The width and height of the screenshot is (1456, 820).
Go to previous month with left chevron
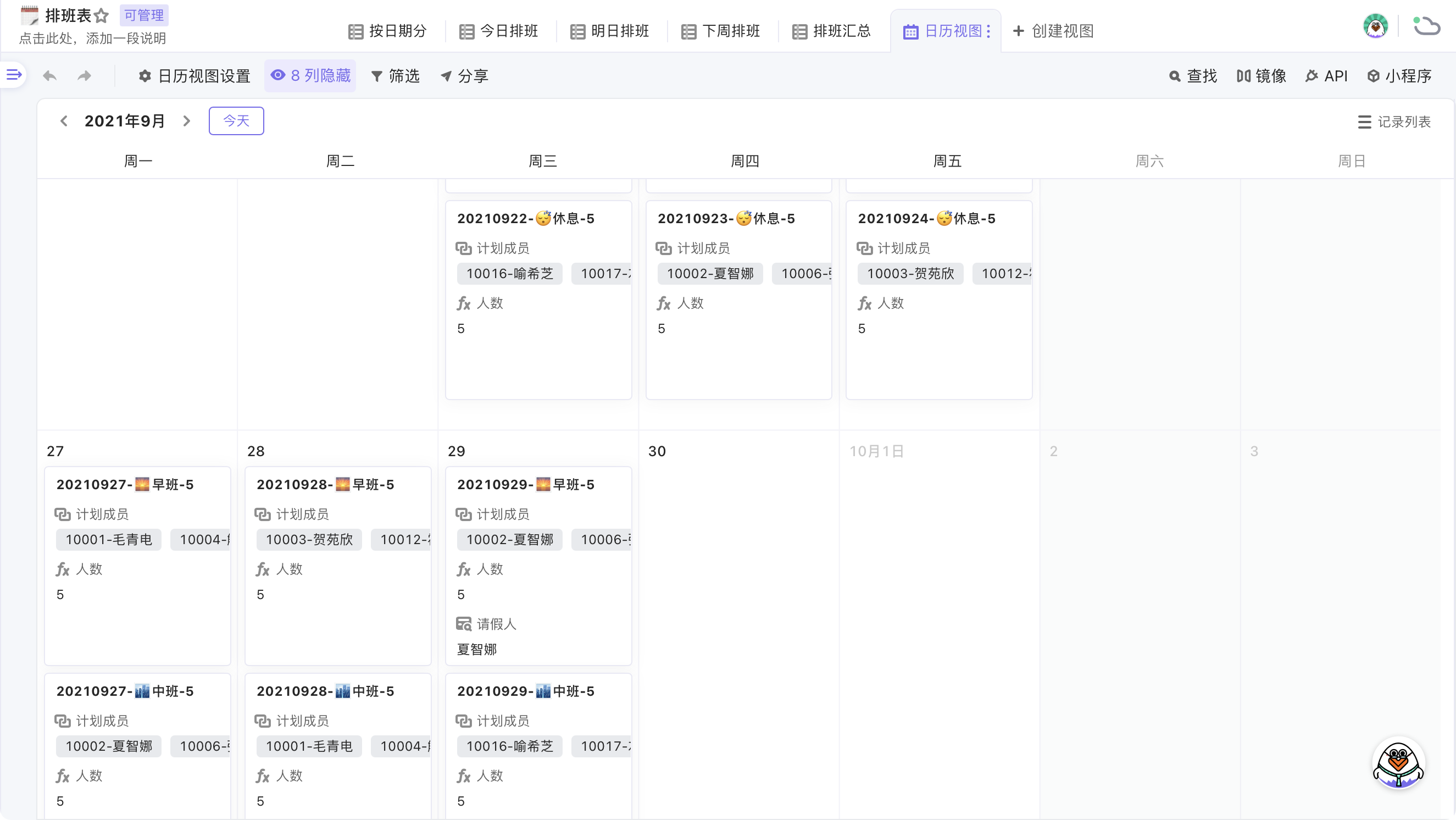click(64, 121)
